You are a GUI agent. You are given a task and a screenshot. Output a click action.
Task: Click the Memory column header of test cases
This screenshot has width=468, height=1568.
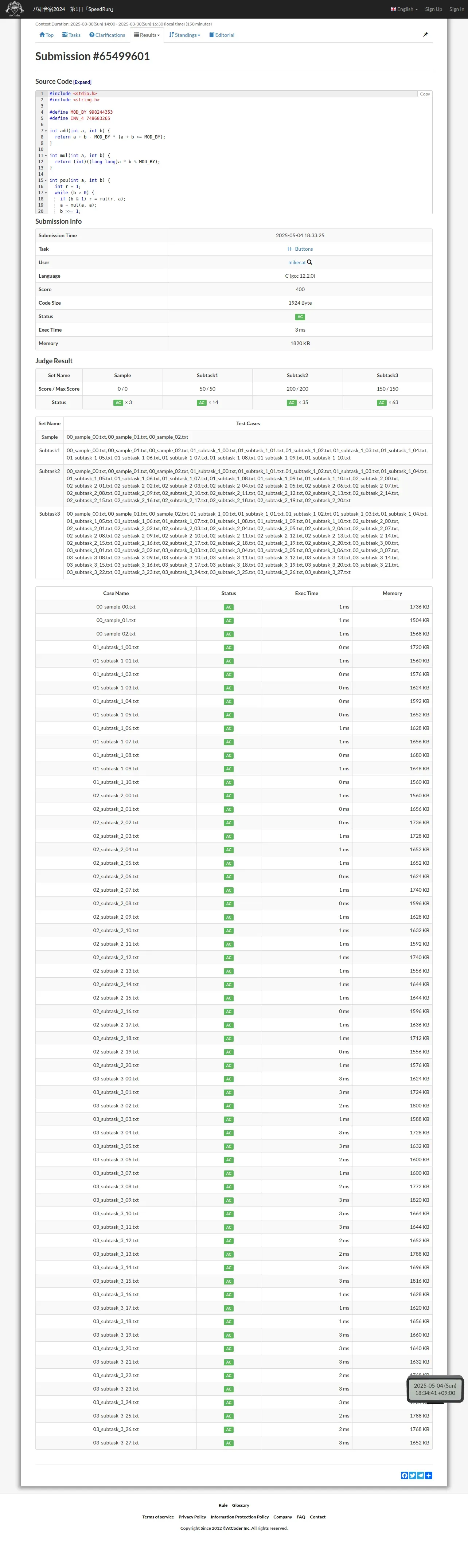393,594
